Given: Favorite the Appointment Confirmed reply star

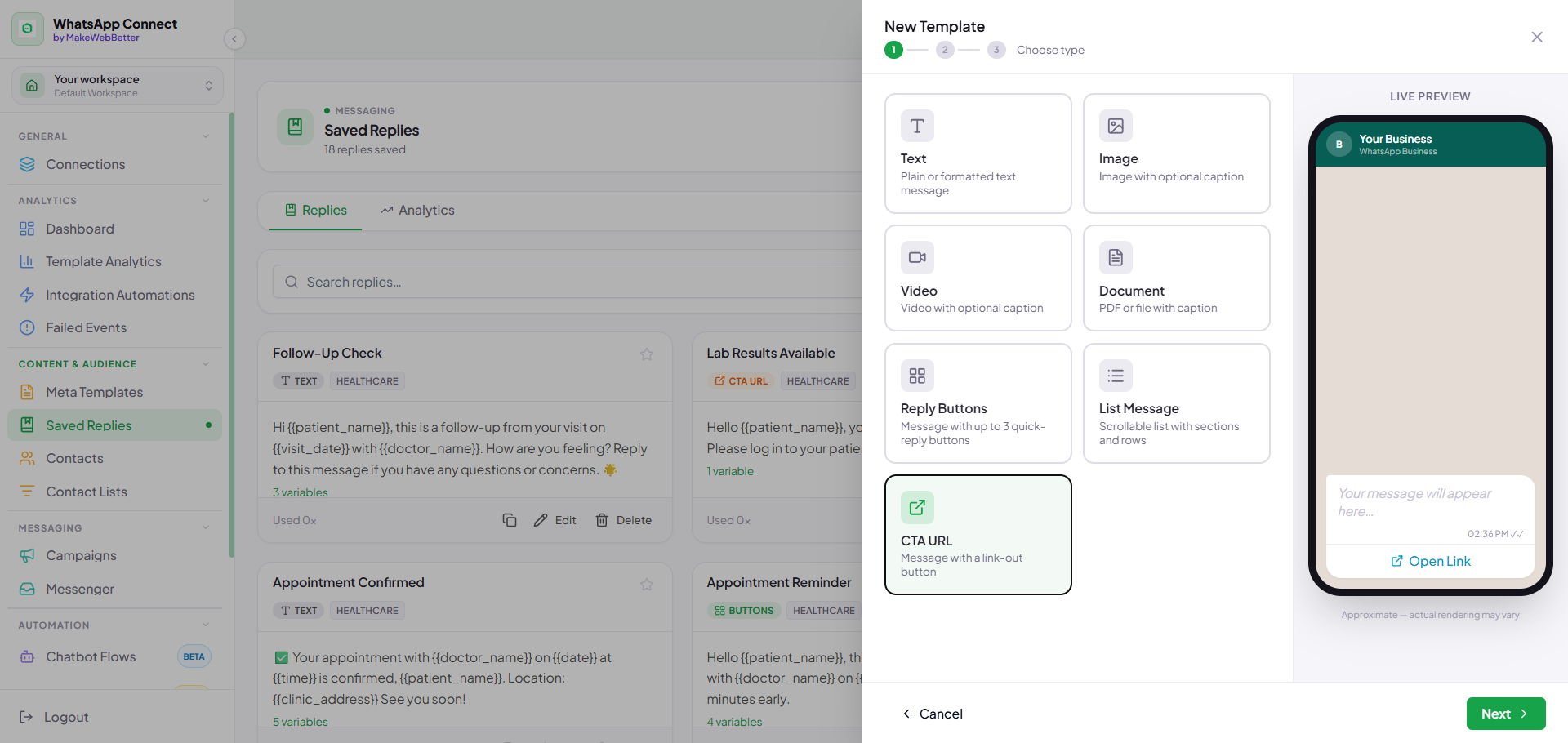Looking at the screenshot, I should (x=647, y=585).
